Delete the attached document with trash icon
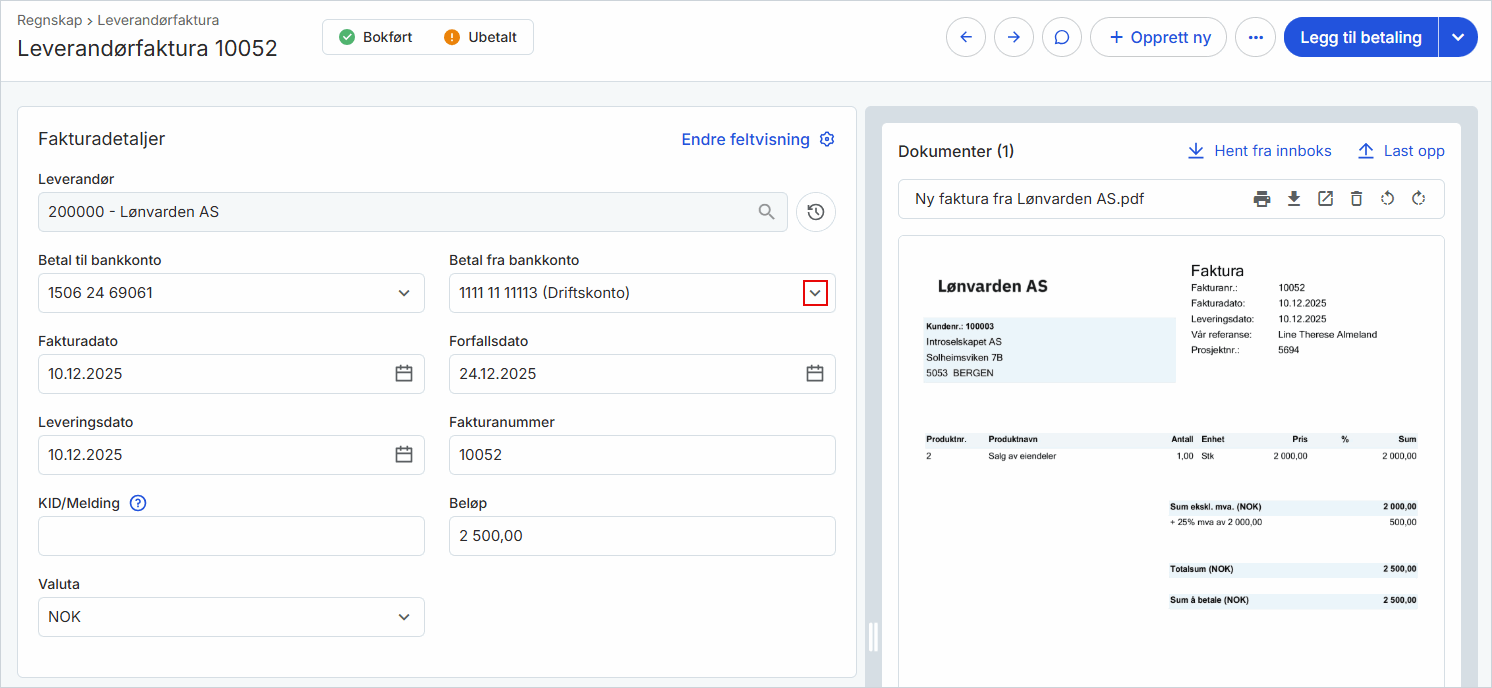The width and height of the screenshot is (1492, 688). [1356, 199]
